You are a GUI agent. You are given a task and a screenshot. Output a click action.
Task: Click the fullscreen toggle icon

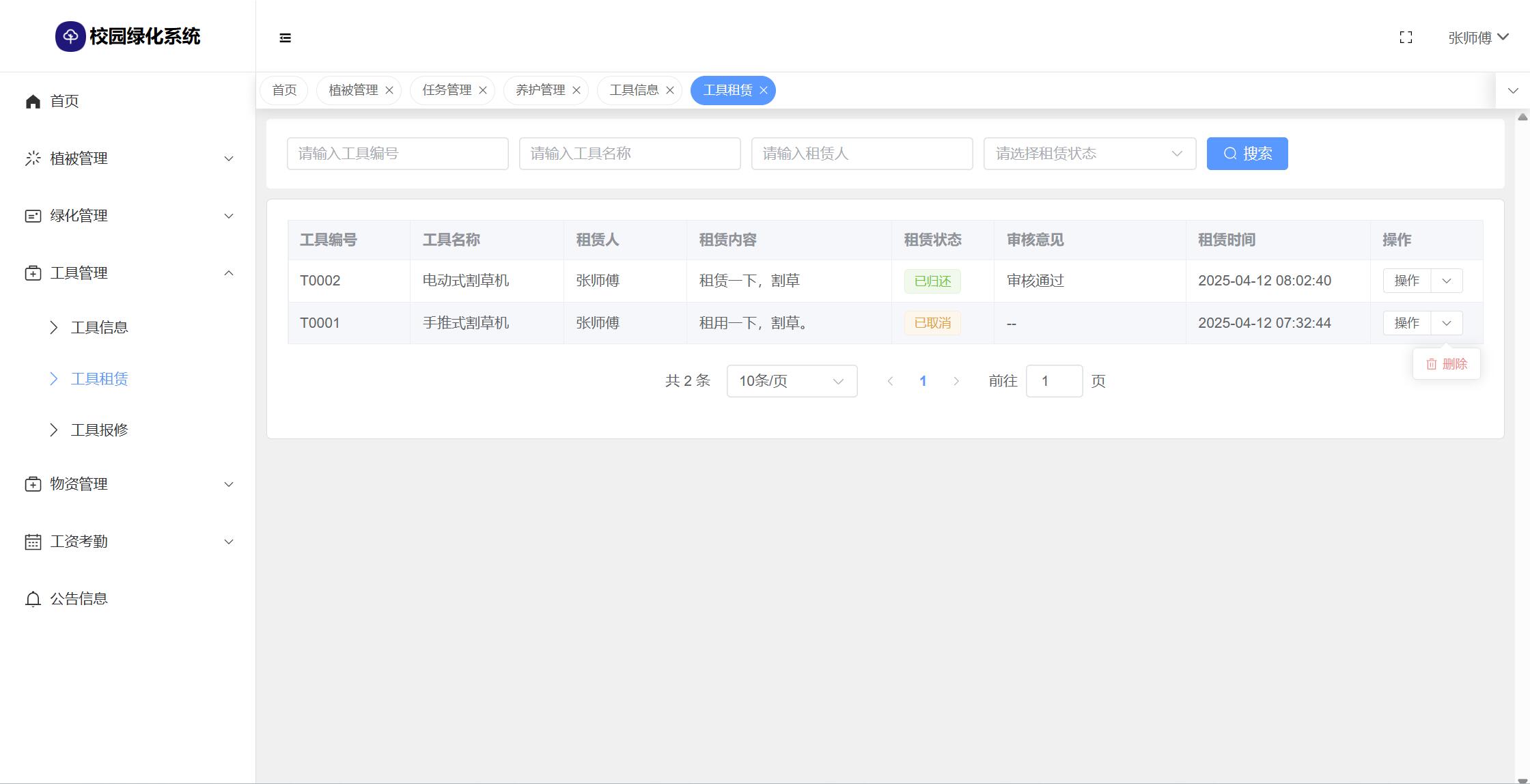(x=1406, y=38)
